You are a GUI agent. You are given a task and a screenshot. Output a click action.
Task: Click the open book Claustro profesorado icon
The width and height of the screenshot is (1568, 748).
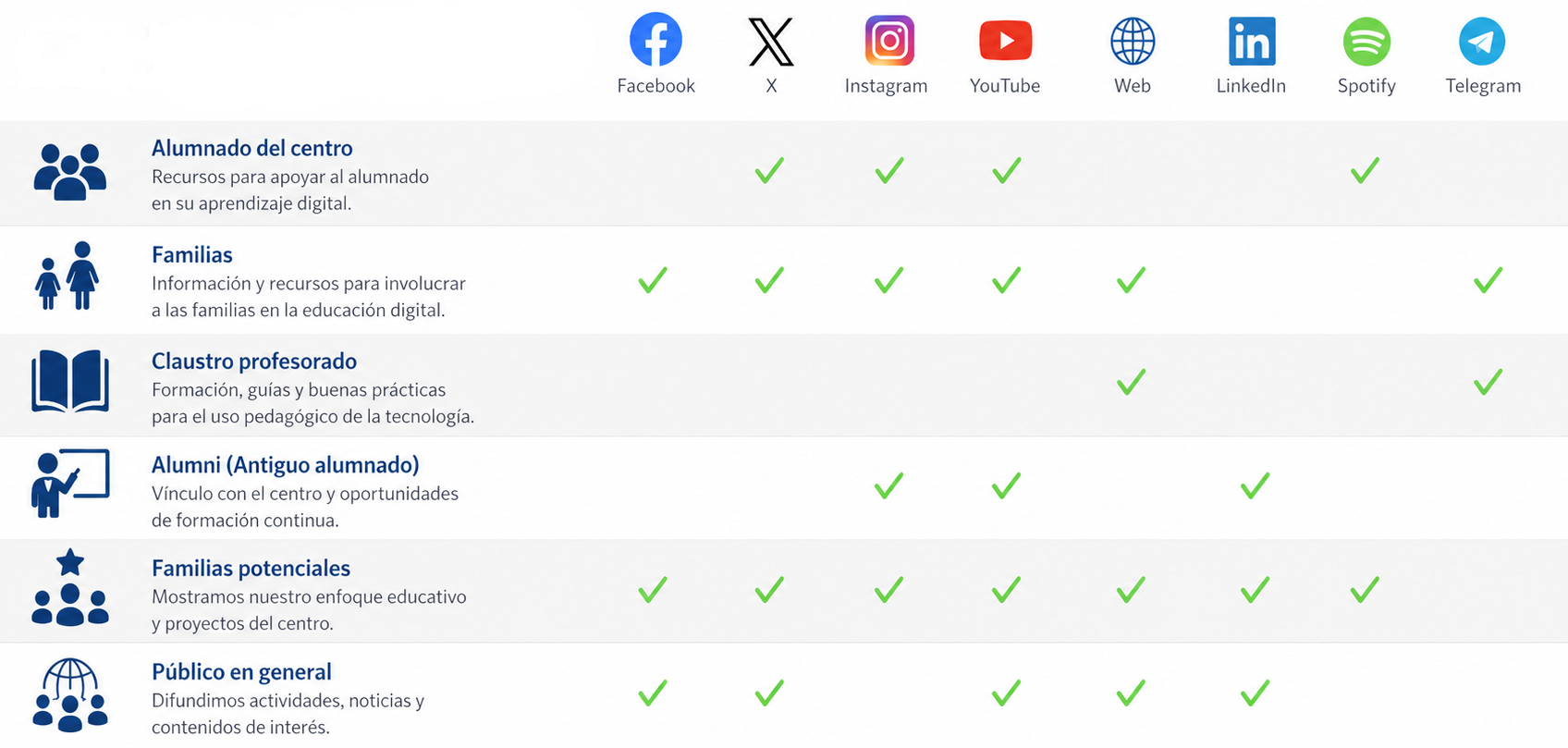[70, 381]
